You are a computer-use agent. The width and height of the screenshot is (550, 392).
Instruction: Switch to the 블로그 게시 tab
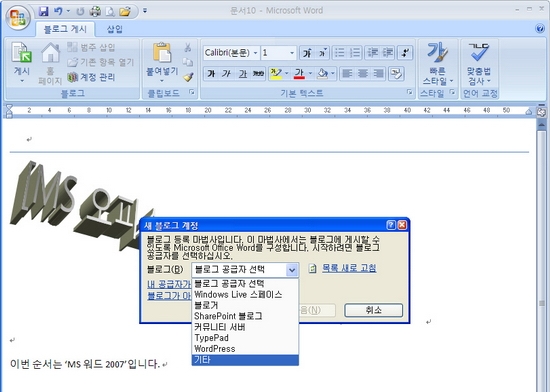point(65,29)
